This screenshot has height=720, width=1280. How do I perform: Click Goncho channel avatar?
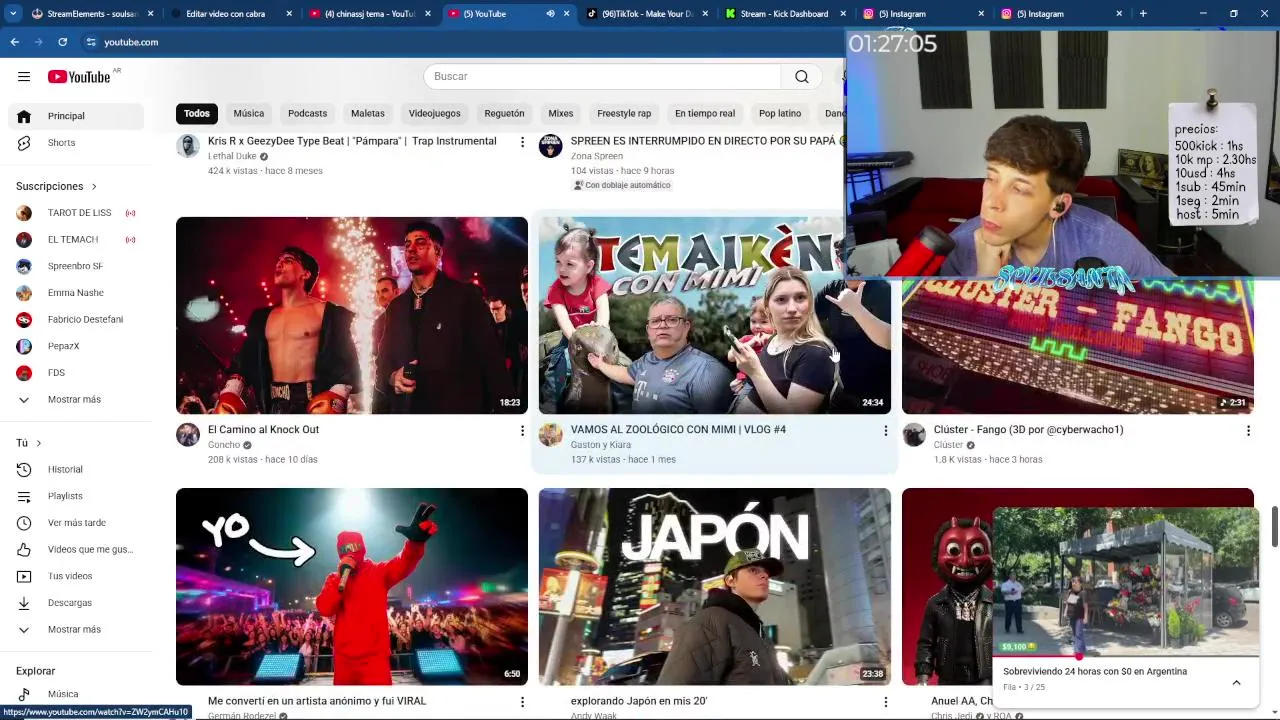point(188,434)
